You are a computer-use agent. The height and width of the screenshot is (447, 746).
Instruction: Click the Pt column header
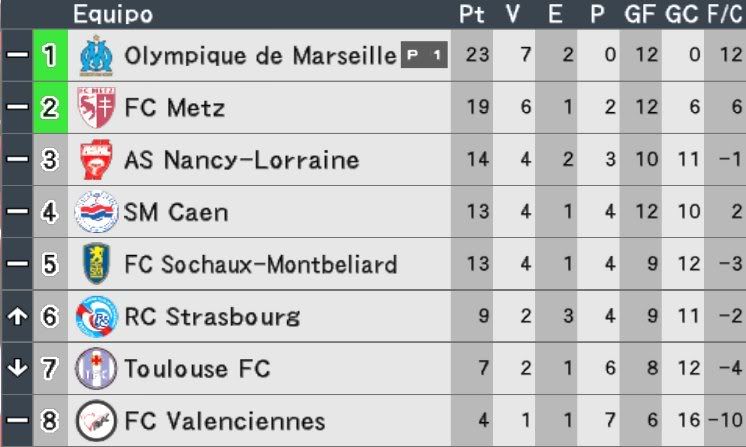point(471,14)
